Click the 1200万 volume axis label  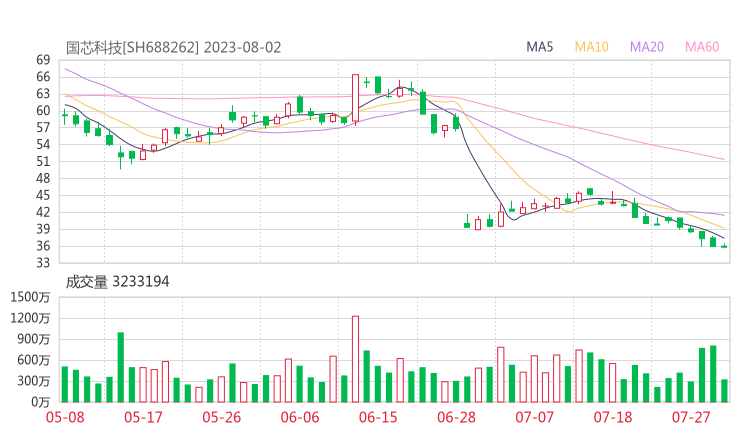(x=30, y=318)
